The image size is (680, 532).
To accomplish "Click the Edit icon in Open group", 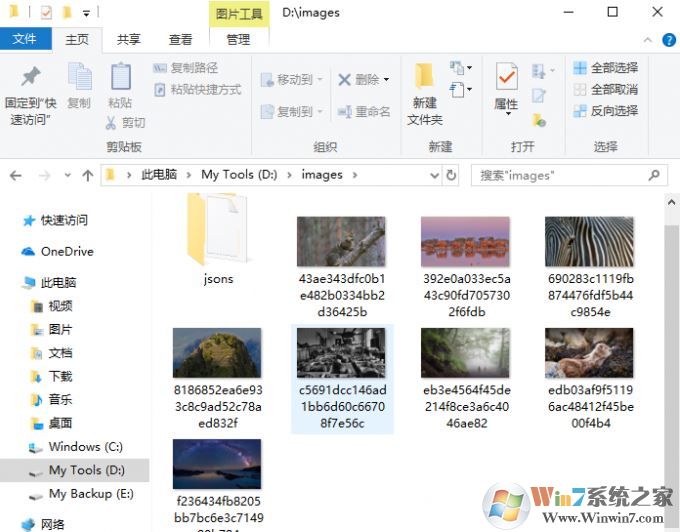I will click(538, 95).
